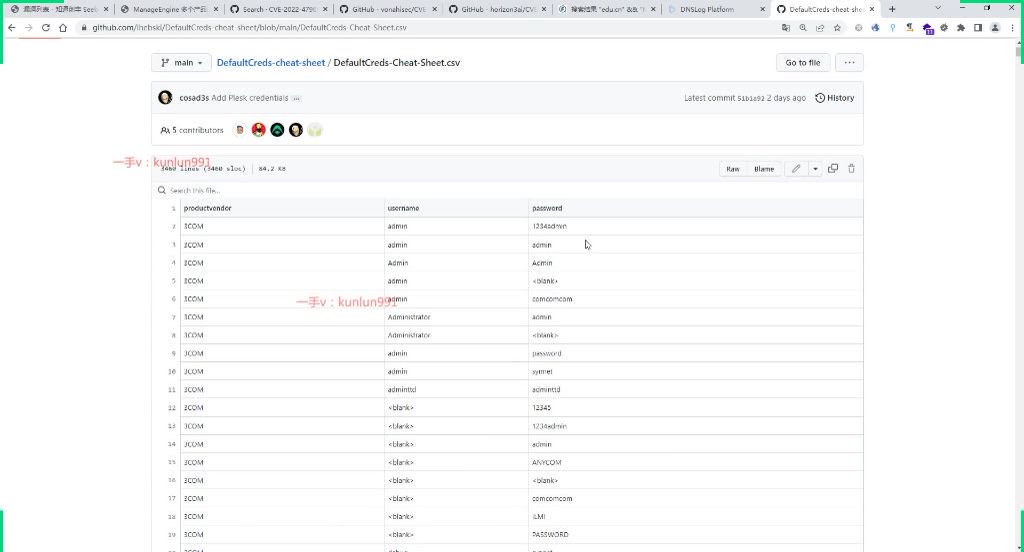Screen dimensions: 1024x552
Task: Select Administrator username in row 7
Action: (409, 317)
